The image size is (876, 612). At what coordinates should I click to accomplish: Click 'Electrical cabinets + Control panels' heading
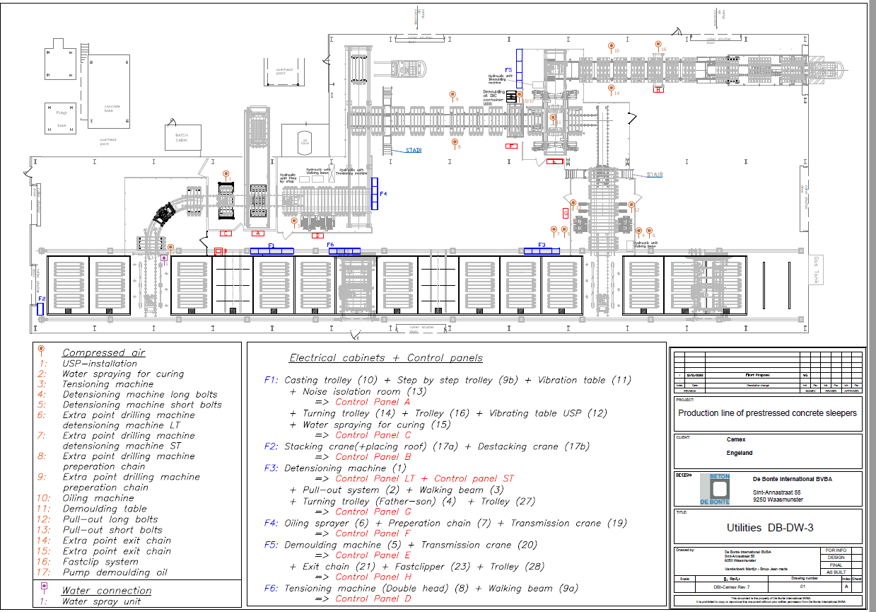pyautogui.click(x=385, y=358)
